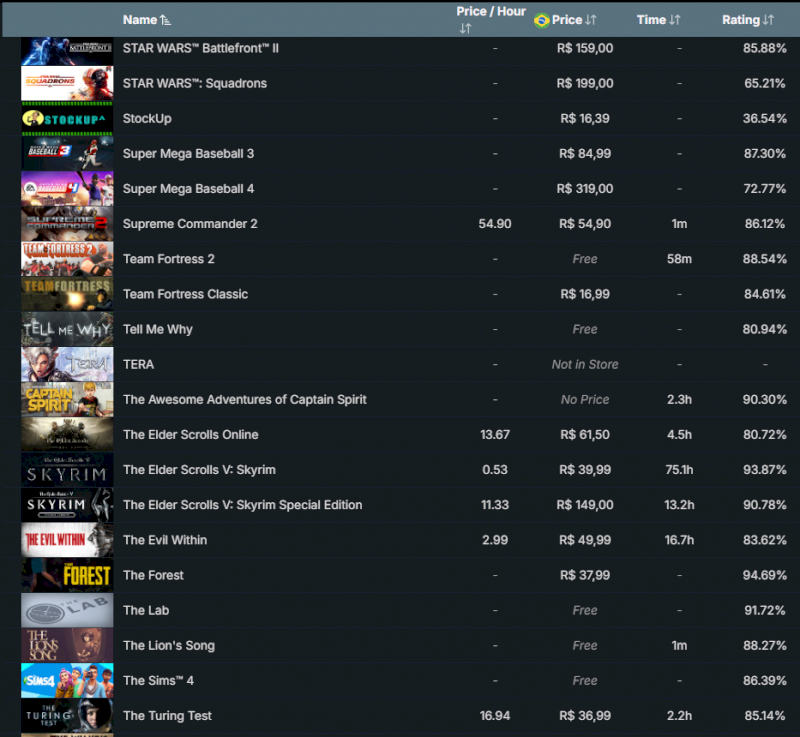Click TERA's Not in Store label
Viewport: 800px width, 737px height.
585,365
